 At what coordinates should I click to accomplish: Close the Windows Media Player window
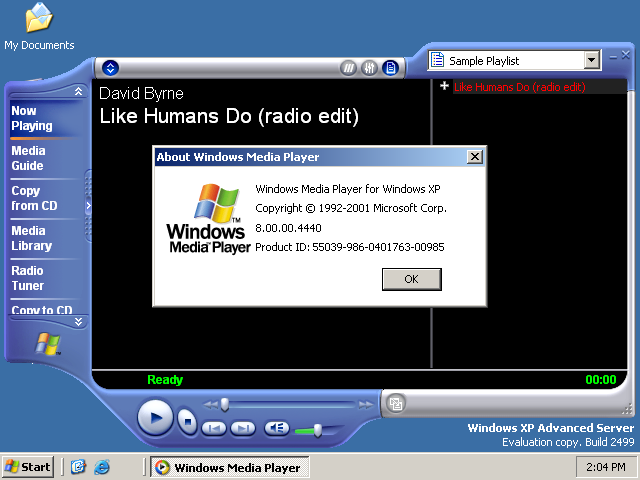coord(626,55)
